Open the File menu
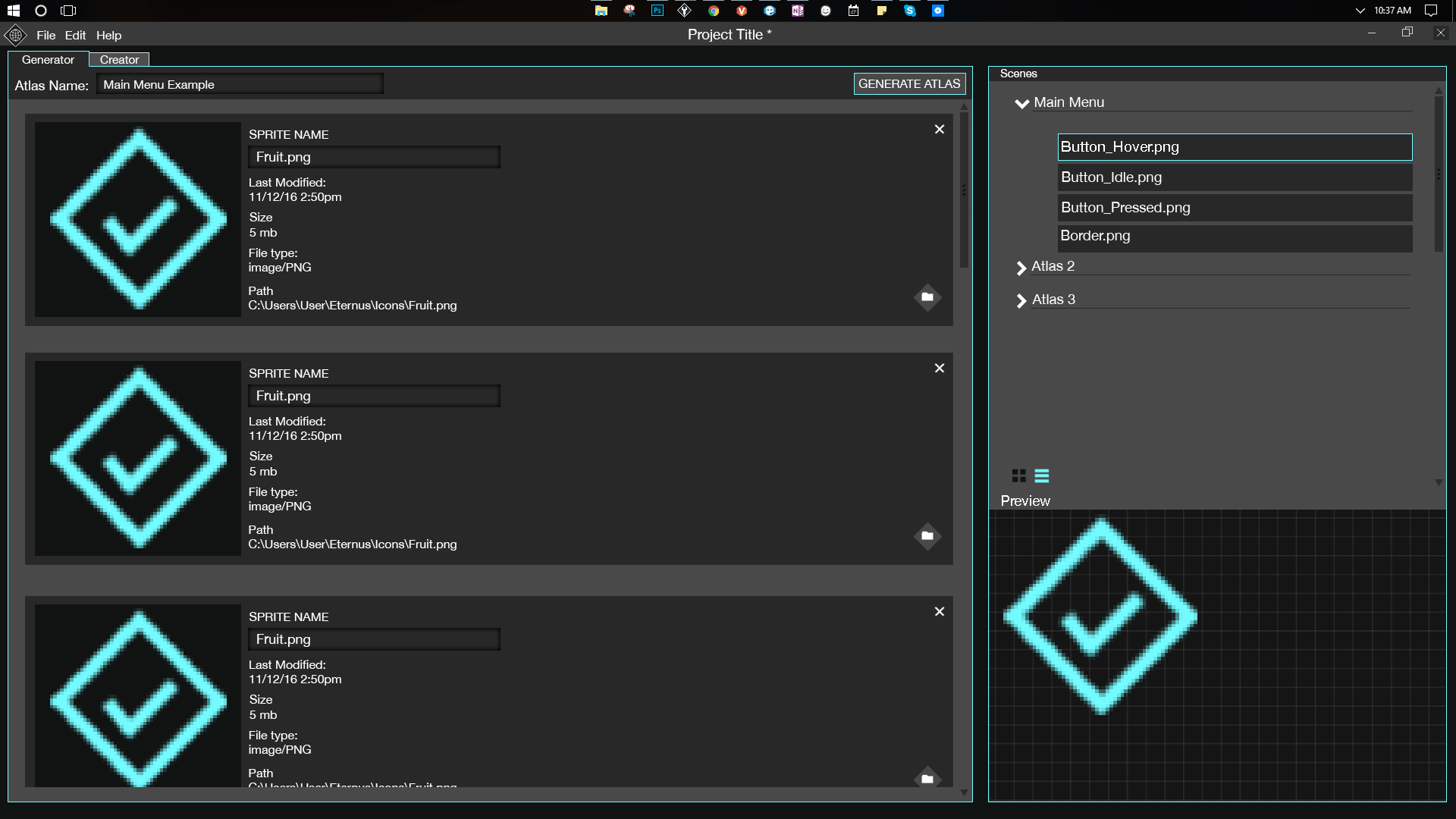 coord(45,35)
